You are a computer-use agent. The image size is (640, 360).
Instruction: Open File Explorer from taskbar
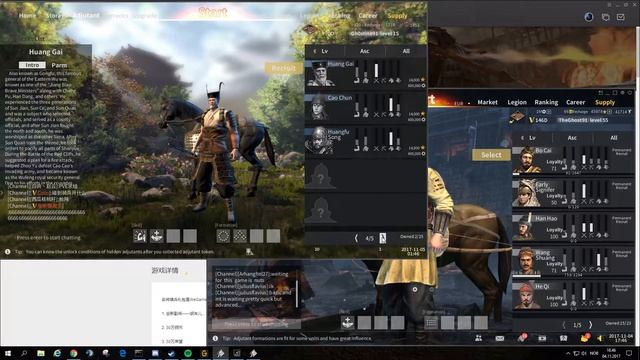pyautogui.click(x=41, y=353)
